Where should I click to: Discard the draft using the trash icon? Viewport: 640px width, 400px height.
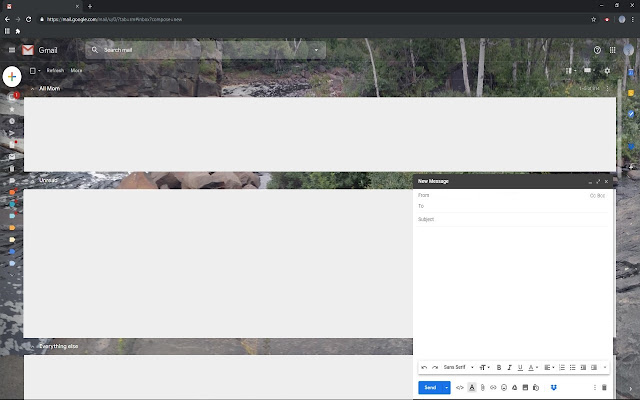tap(604, 388)
